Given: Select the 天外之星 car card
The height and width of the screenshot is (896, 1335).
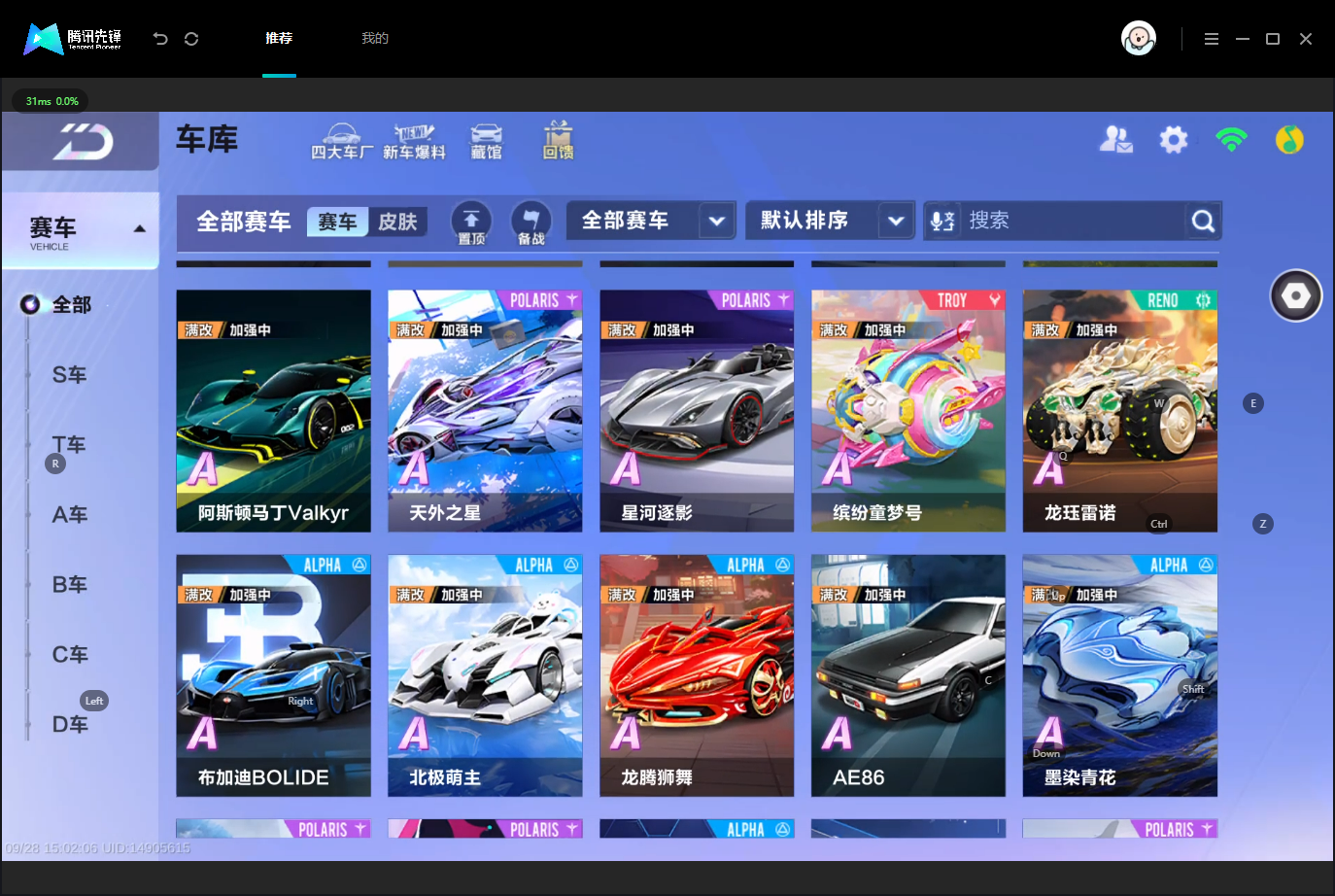Looking at the screenshot, I should click(485, 411).
